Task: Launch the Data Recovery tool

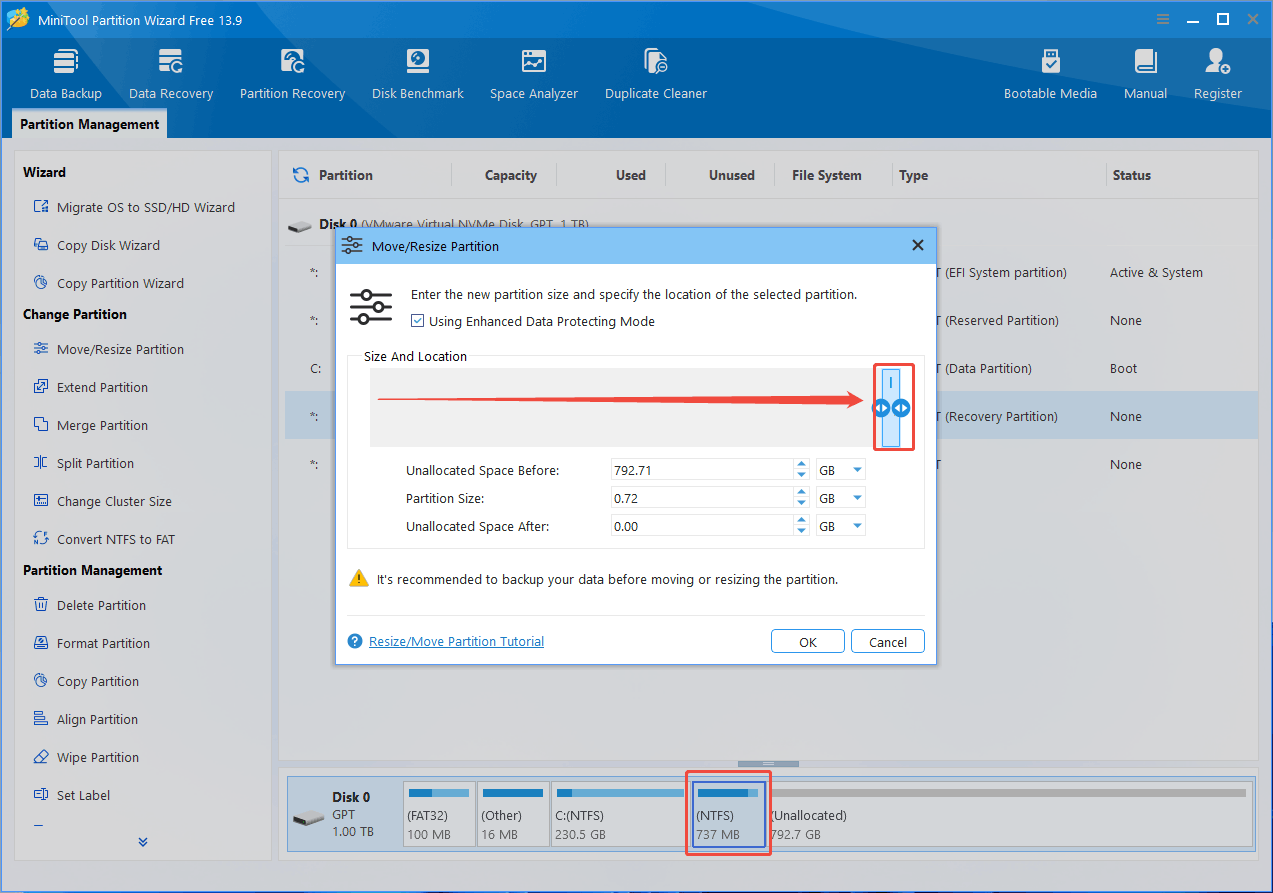Action: pos(171,74)
